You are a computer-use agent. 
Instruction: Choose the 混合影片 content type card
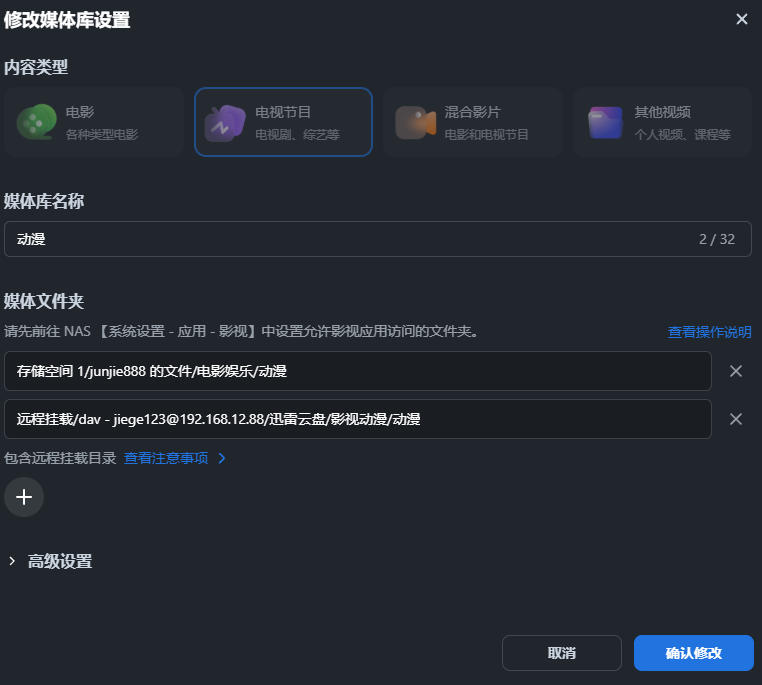(x=473, y=122)
